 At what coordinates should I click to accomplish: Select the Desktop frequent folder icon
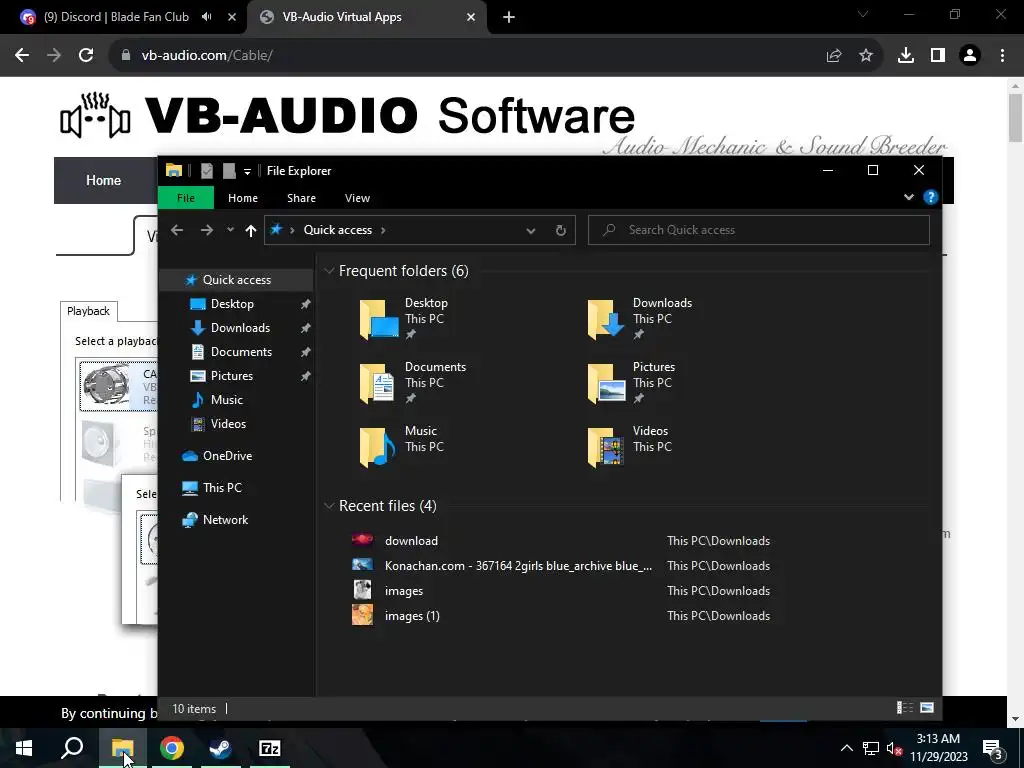click(x=378, y=319)
